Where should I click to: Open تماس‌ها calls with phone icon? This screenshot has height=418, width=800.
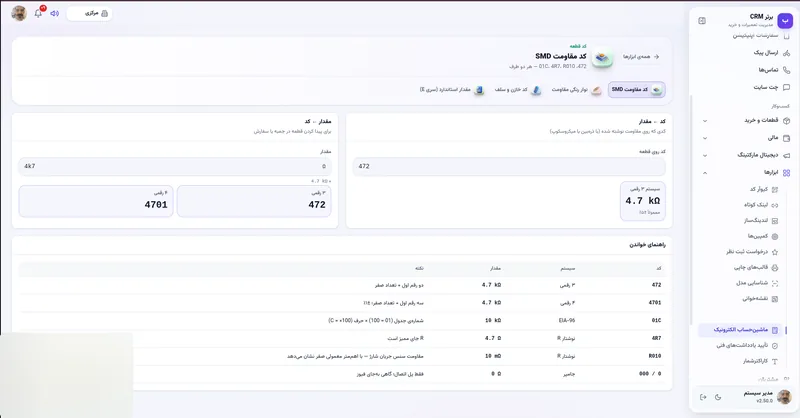tap(774, 70)
